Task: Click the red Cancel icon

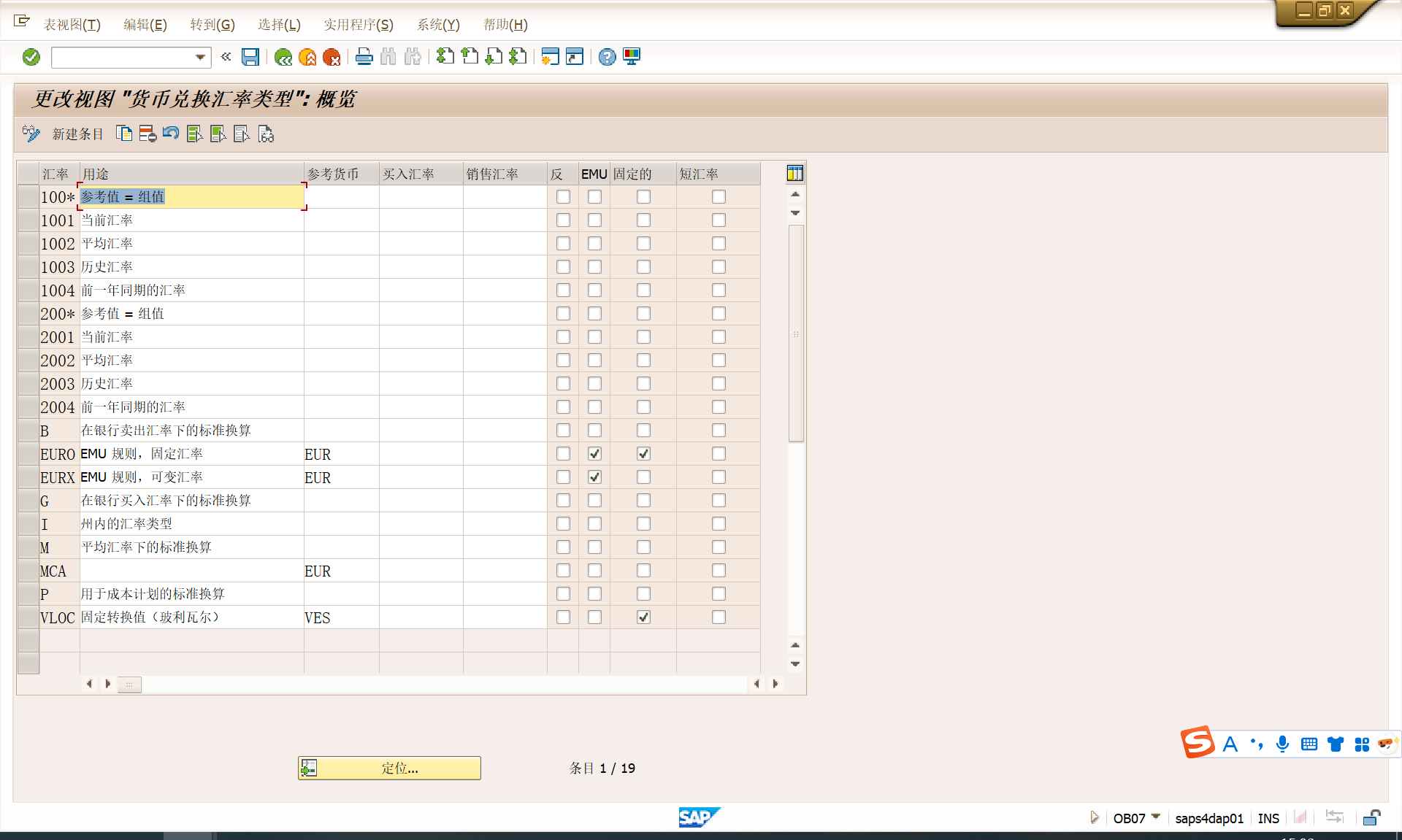Action: pyautogui.click(x=332, y=57)
